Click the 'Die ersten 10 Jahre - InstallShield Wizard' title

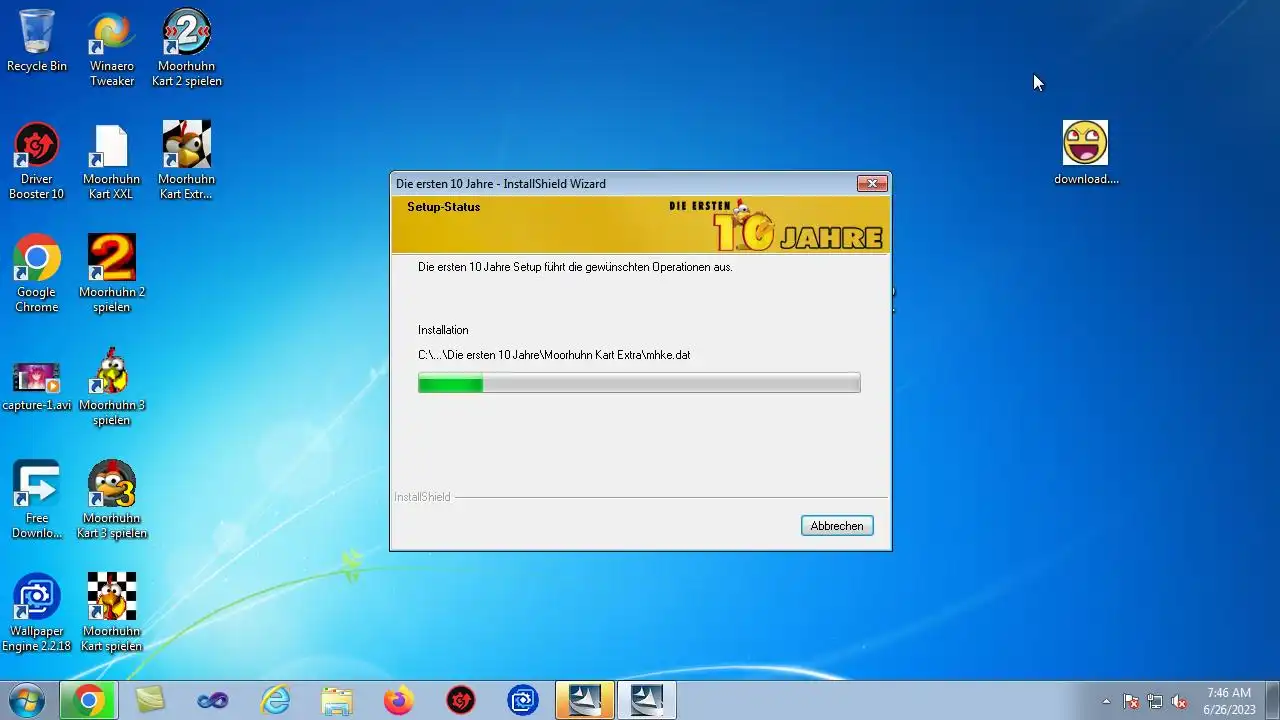pos(501,184)
